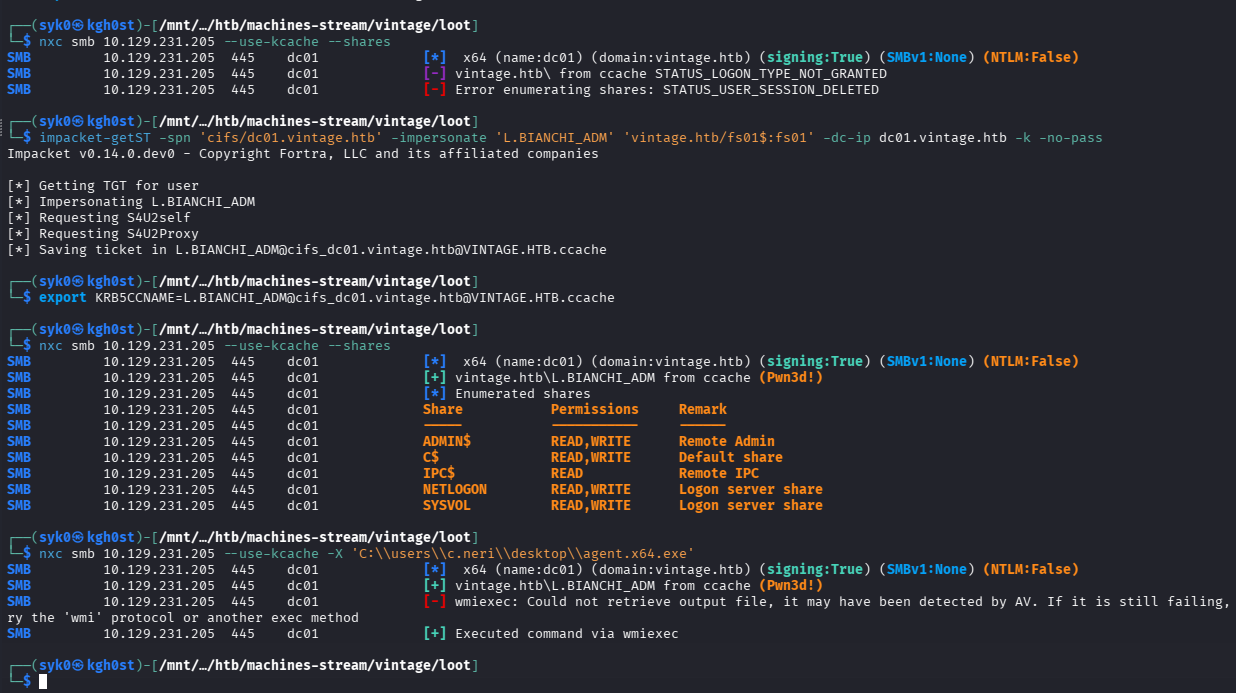Click the READ,WRITE permission for NETLOGON

[x=591, y=489]
